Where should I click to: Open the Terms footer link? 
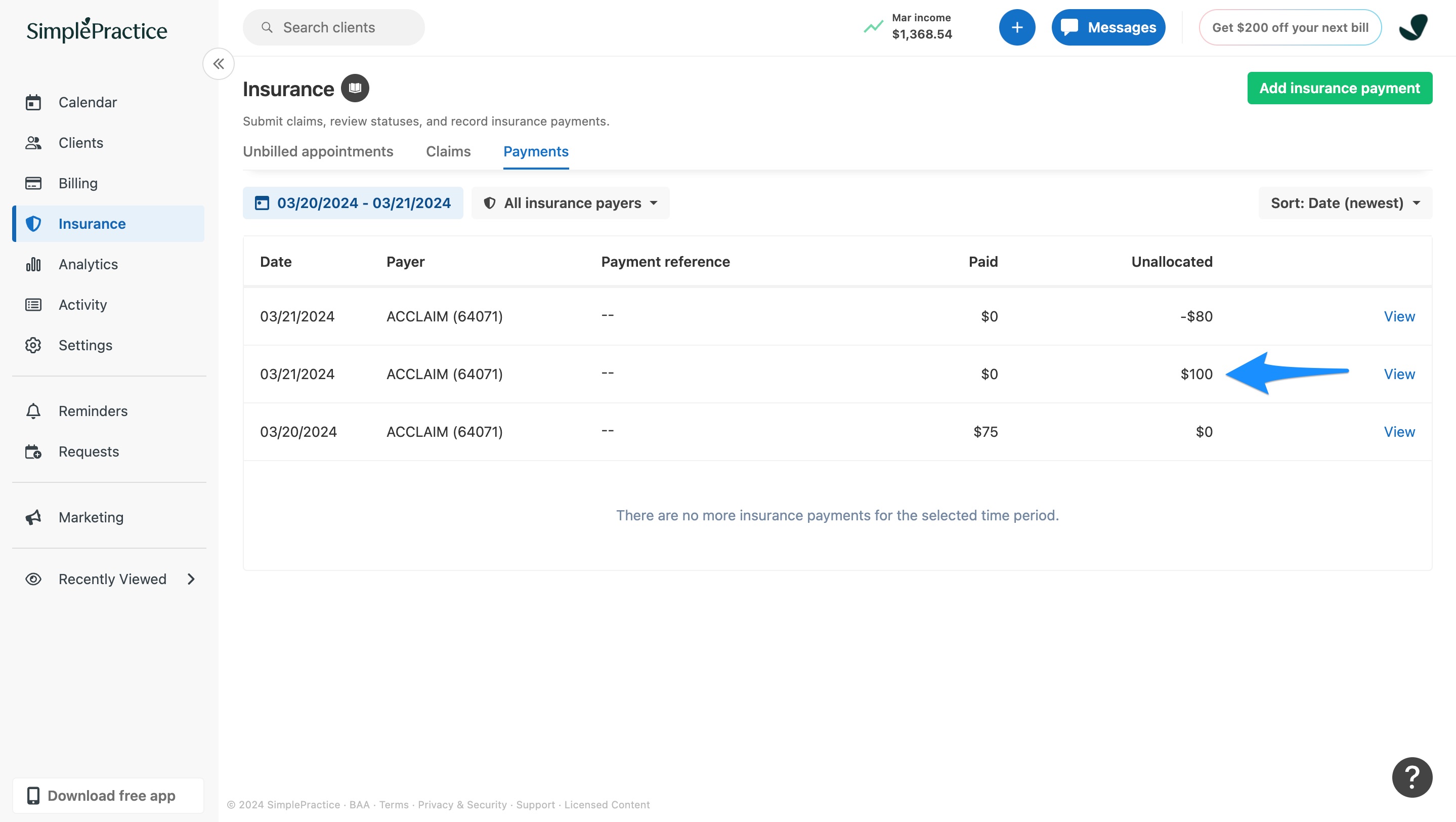pyautogui.click(x=394, y=804)
